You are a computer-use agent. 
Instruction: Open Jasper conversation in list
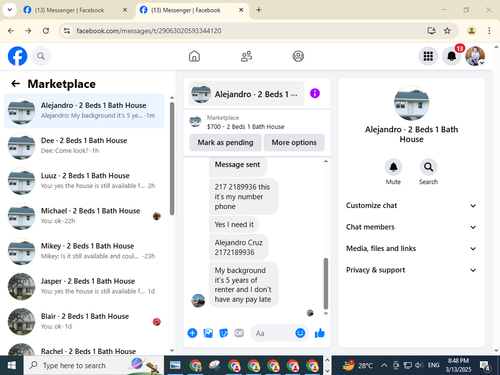point(84,286)
